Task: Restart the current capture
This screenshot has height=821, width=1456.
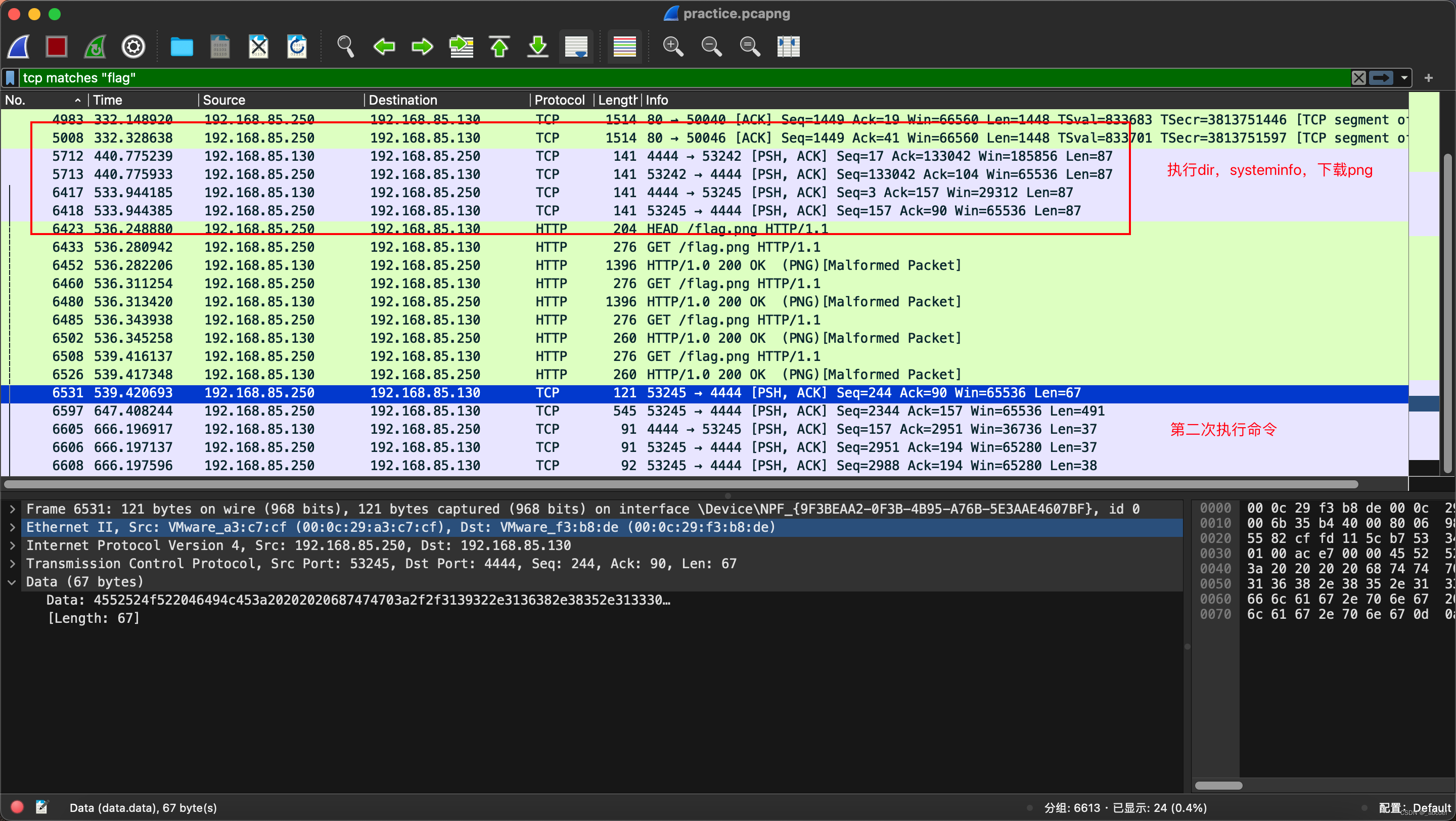Action: [x=95, y=47]
